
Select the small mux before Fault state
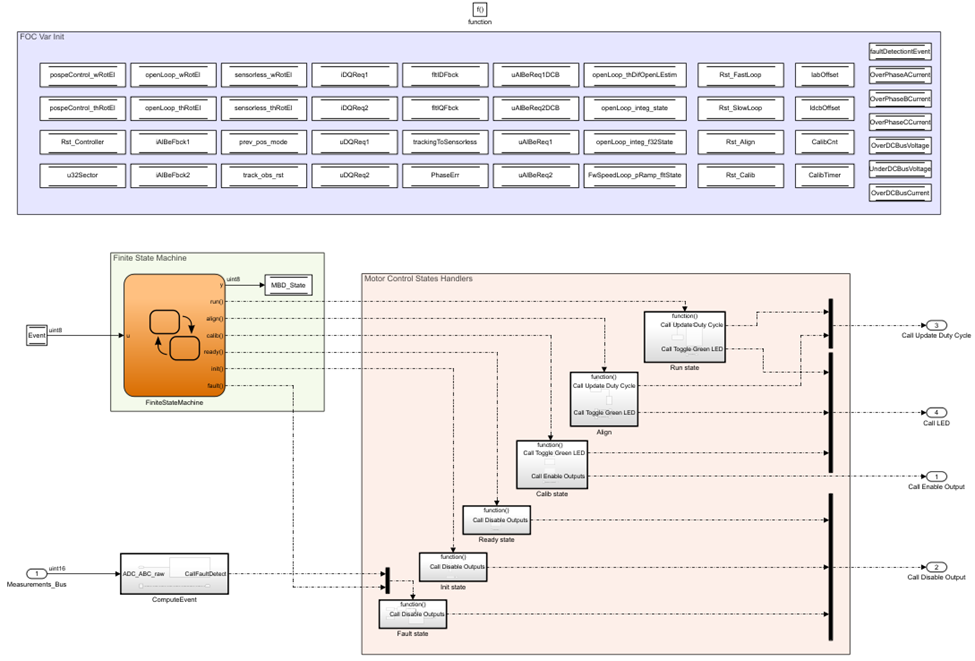(x=387, y=580)
